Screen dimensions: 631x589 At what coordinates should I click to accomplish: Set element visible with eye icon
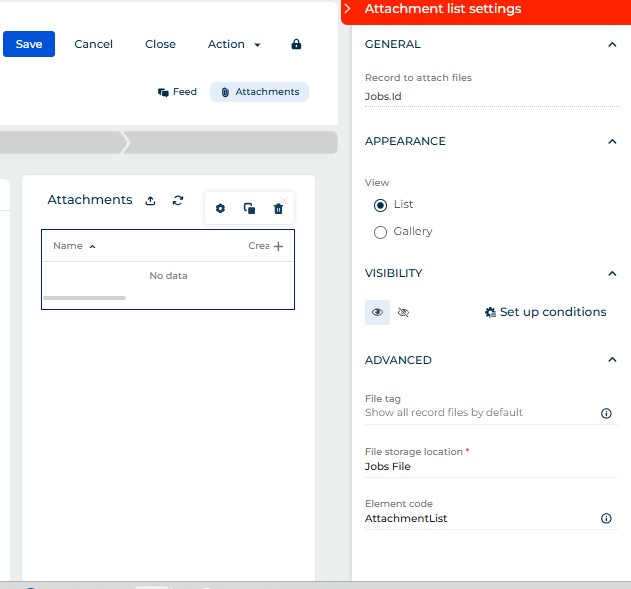point(377,313)
